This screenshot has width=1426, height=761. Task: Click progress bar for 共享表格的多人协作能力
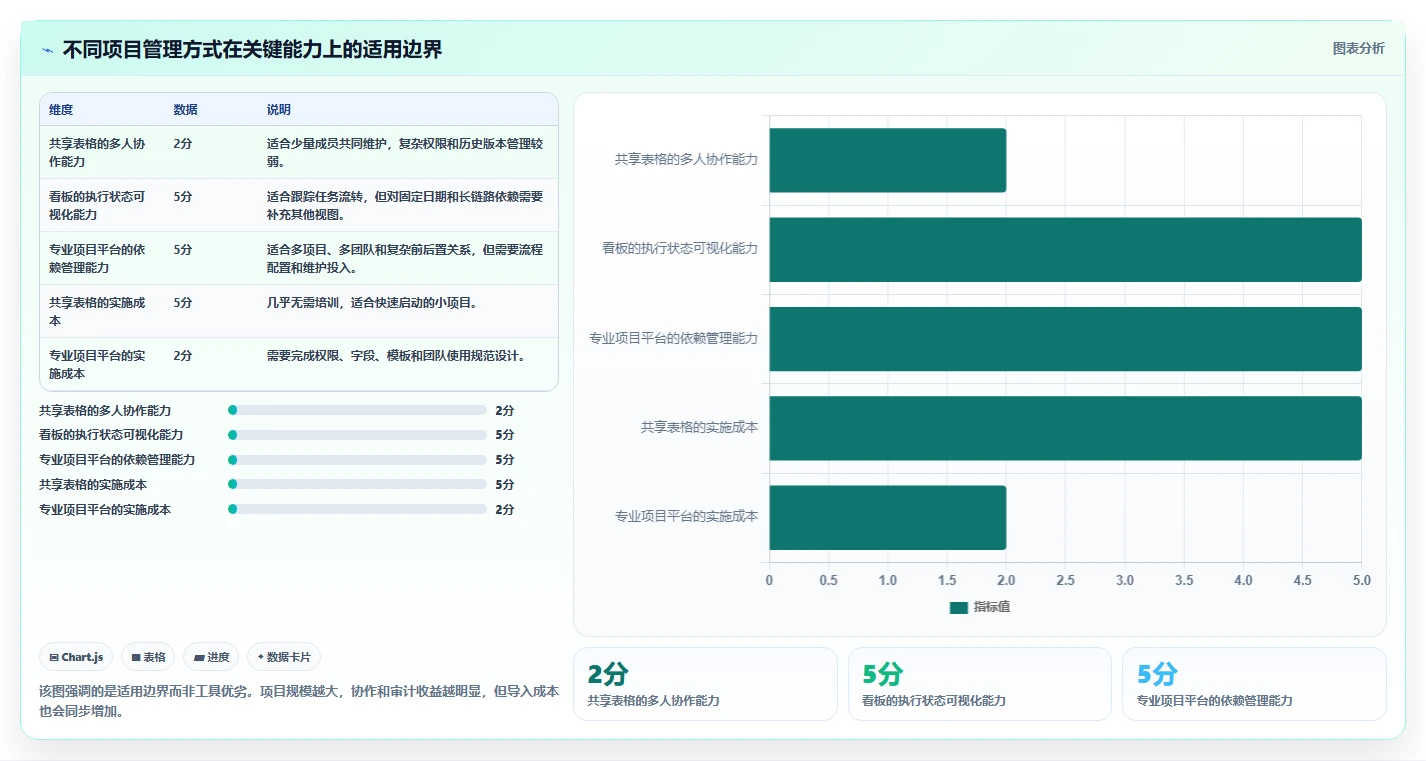[357, 410]
